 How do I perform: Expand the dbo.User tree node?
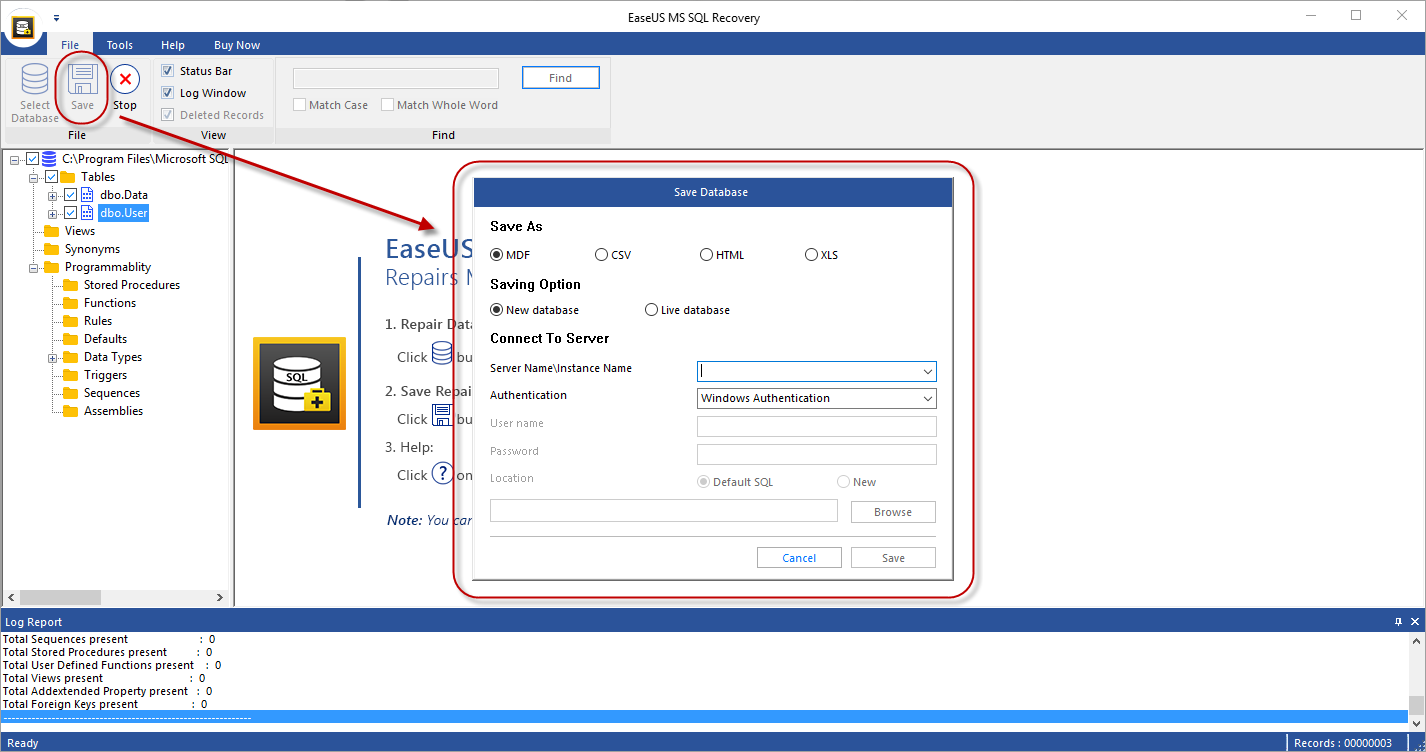coord(52,213)
